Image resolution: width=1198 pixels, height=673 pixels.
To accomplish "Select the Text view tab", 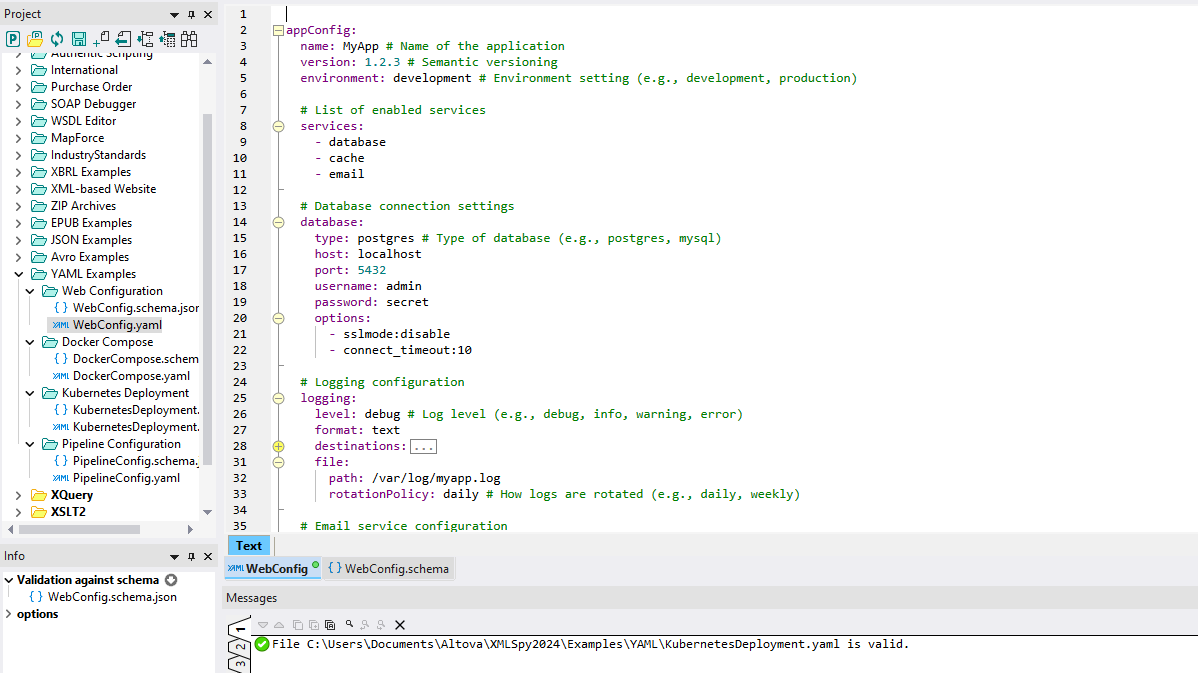I will click(x=248, y=545).
